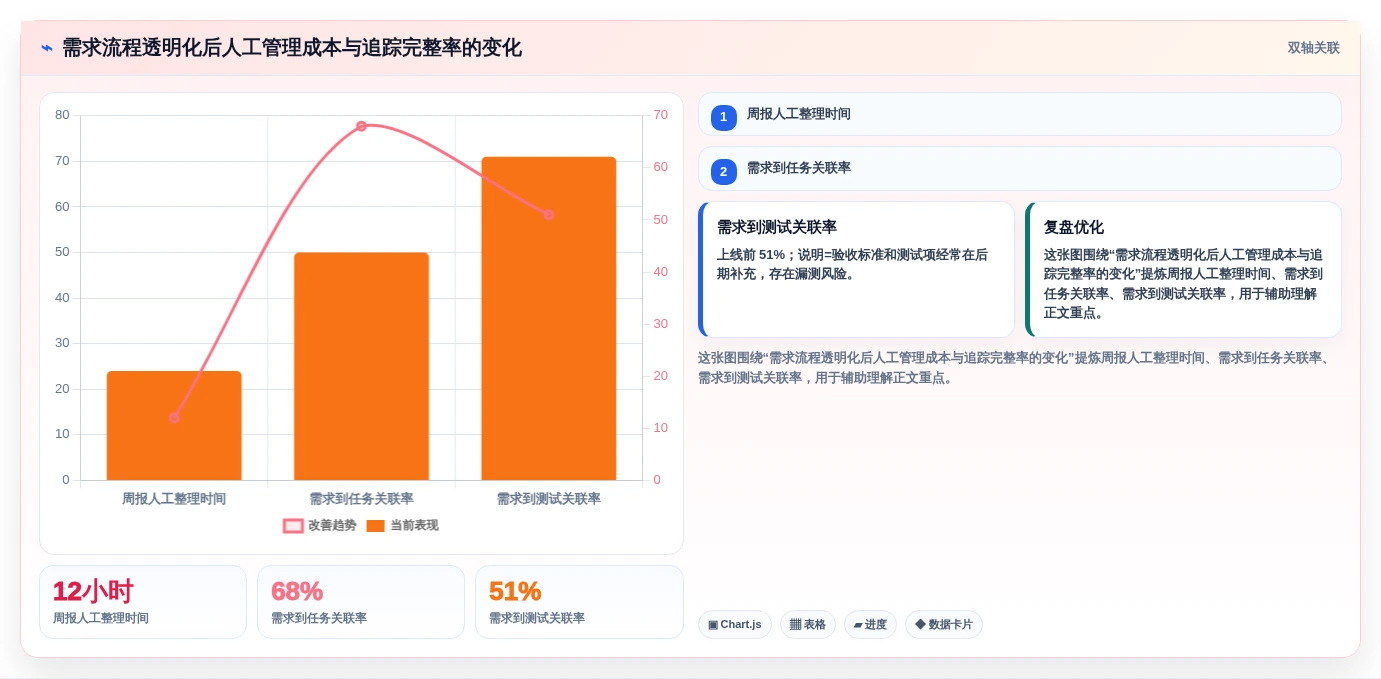Click the number 1 badge
The image size is (1381, 679).
point(724,117)
